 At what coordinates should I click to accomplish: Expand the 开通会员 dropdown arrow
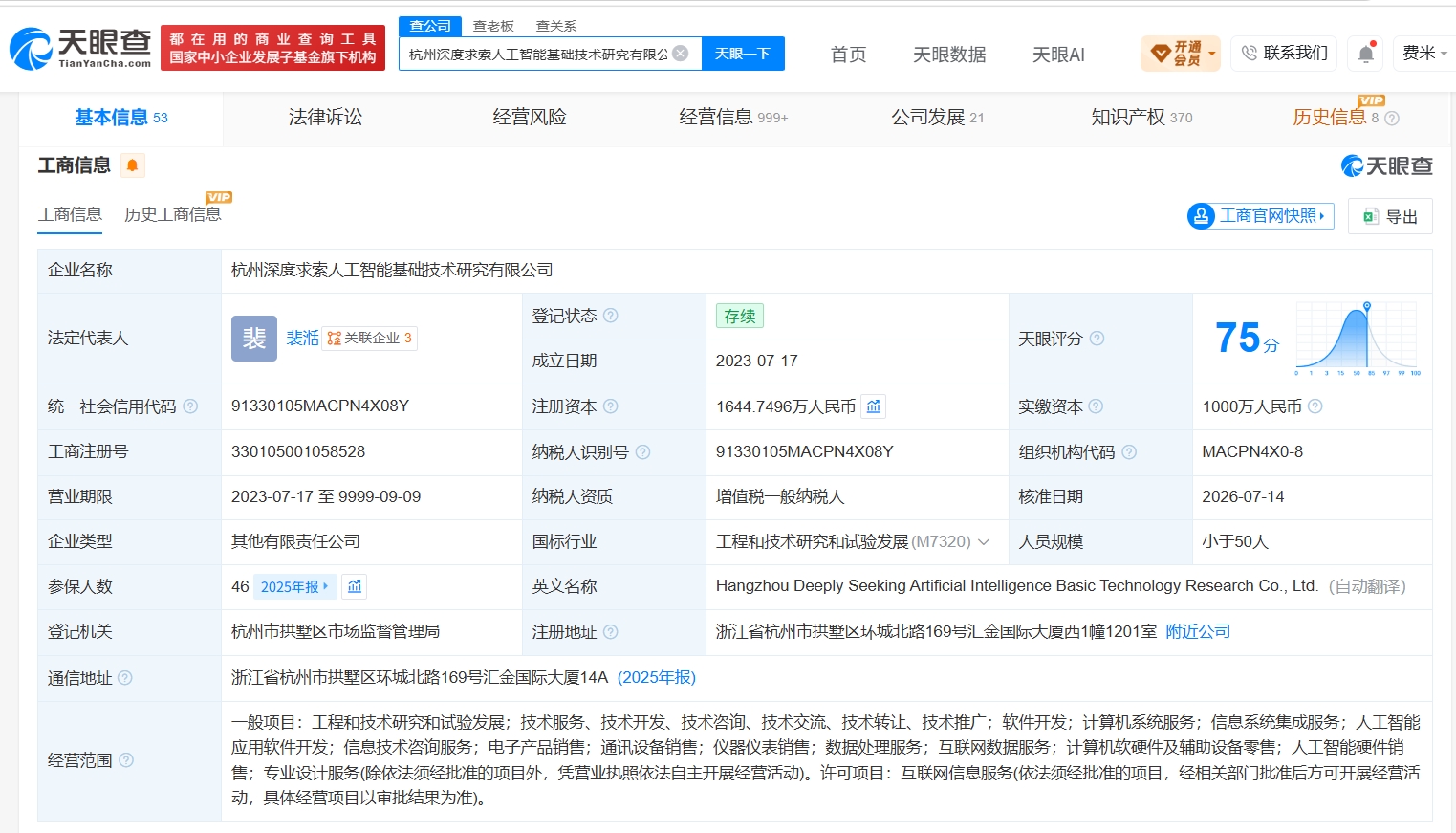[x=1212, y=54]
